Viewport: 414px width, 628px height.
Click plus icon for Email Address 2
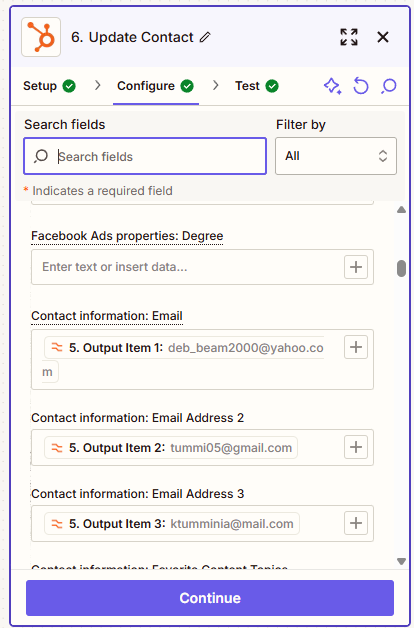tap(356, 447)
